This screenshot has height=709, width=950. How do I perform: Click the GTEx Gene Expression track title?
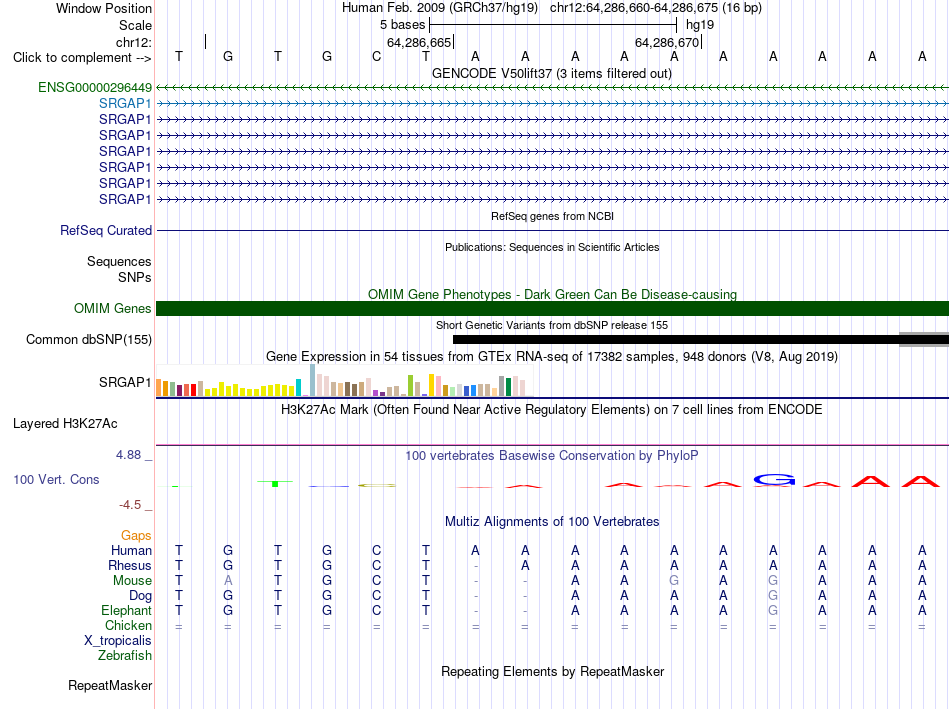552,356
